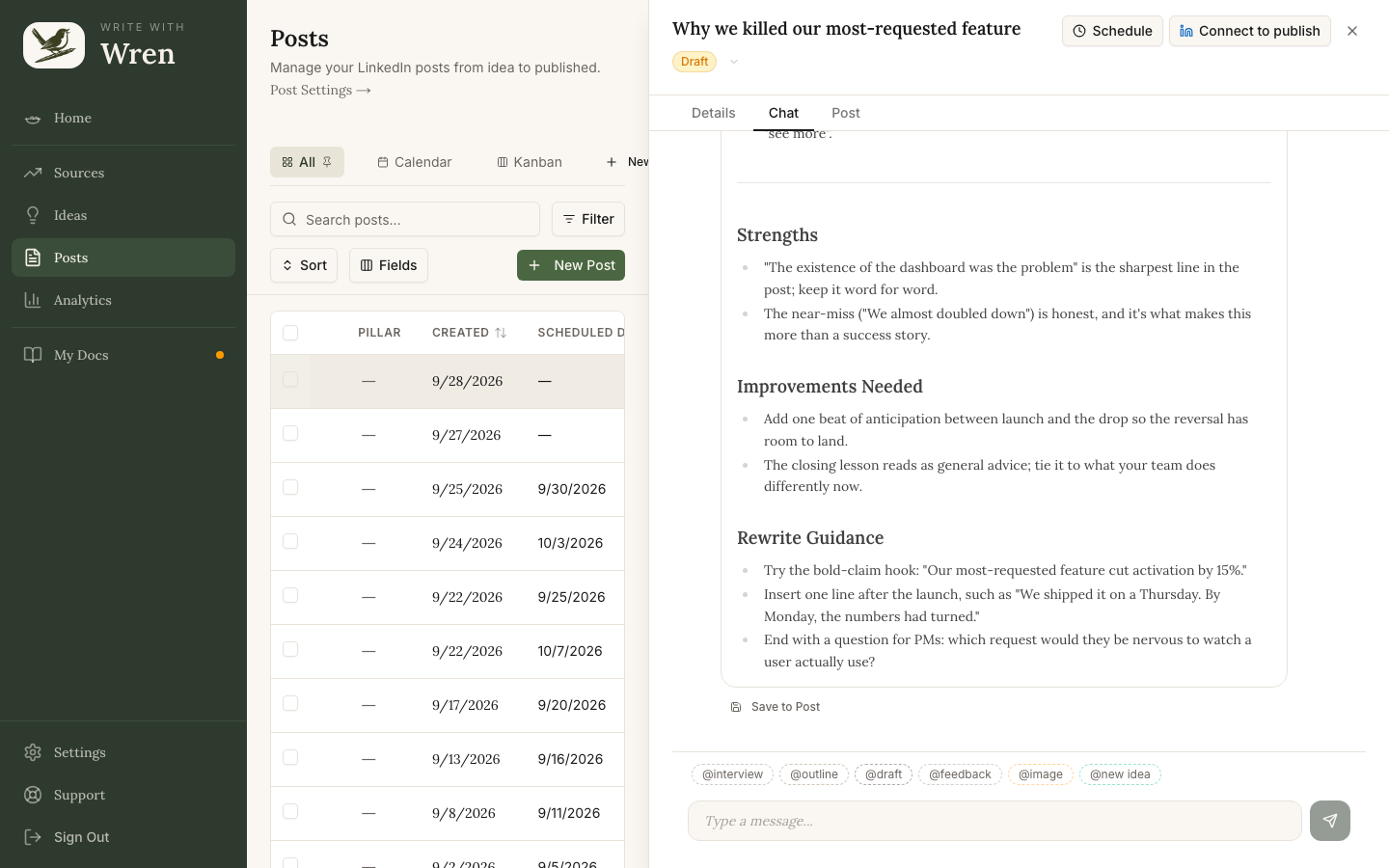Tick the checkbox for post created 9/27/2026
Viewport: 1389px width, 868px height.
tap(290, 434)
